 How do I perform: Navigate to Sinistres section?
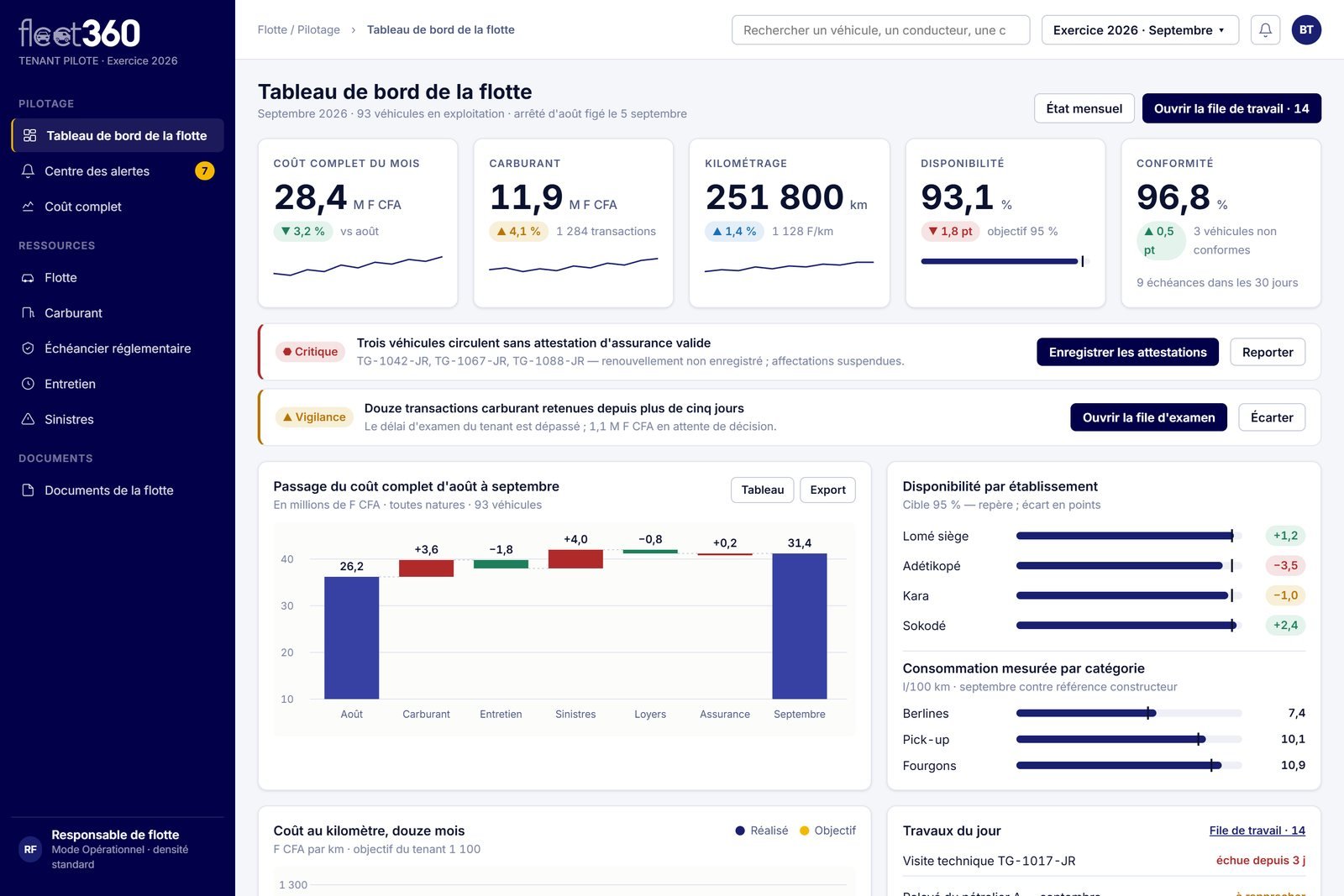pos(118,419)
